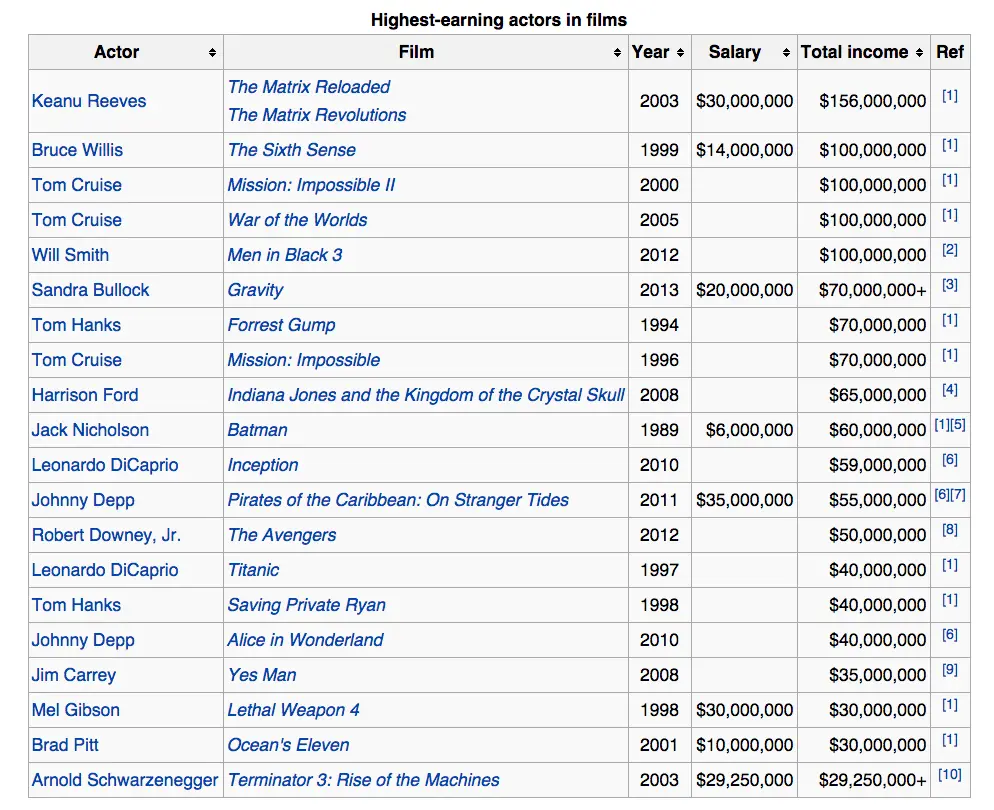
Task: Open Keanu Reeves actor link
Action: click(89, 101)
